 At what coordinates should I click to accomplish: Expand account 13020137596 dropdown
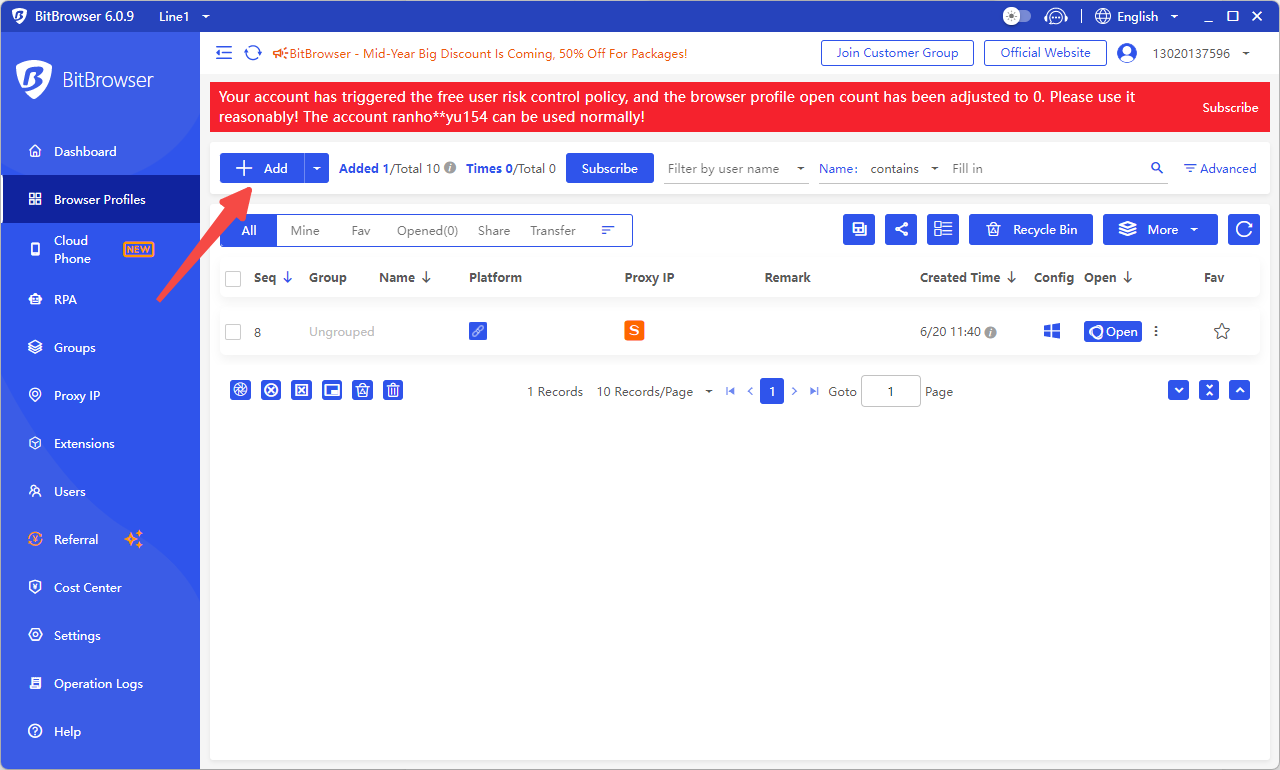(x=1201, y=53)
